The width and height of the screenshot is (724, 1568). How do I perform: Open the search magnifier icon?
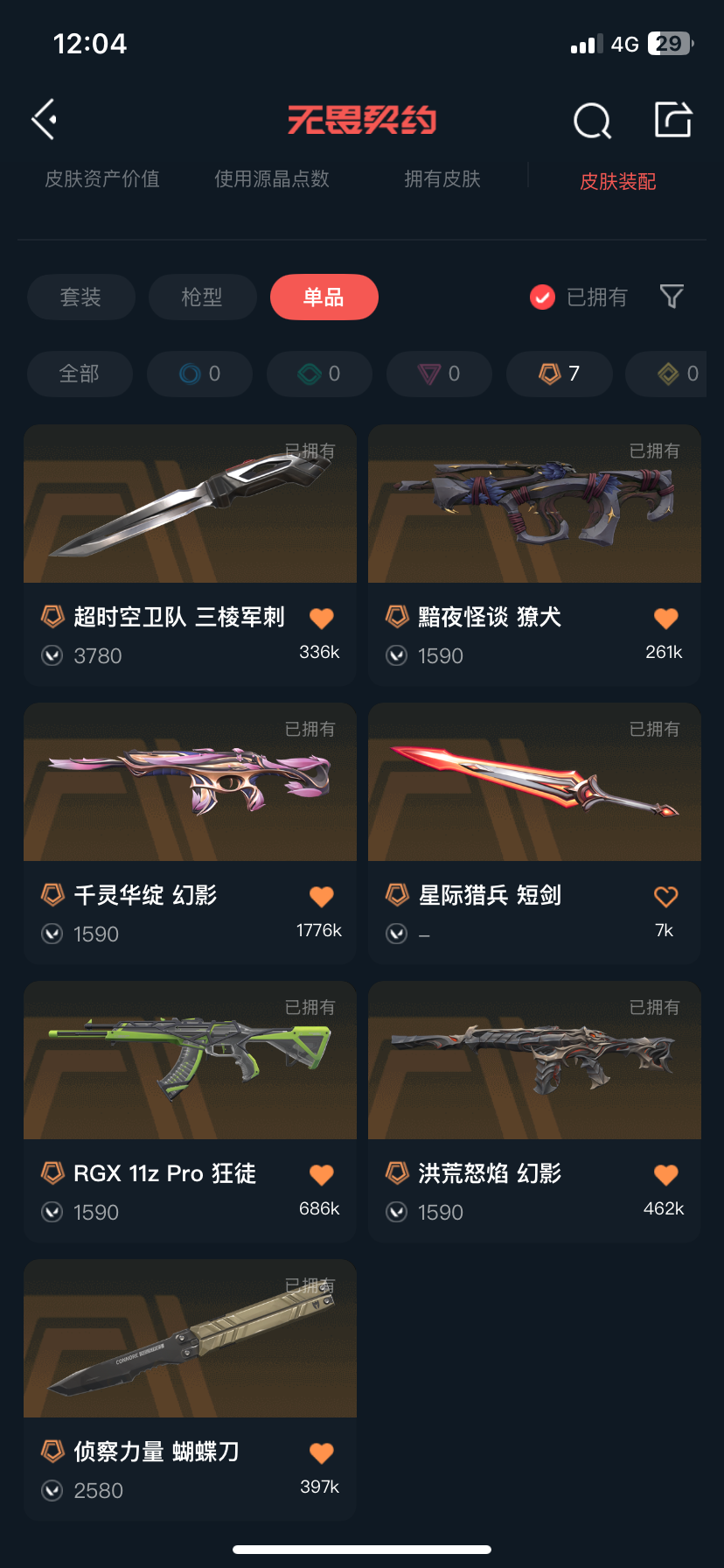[592, 121]
